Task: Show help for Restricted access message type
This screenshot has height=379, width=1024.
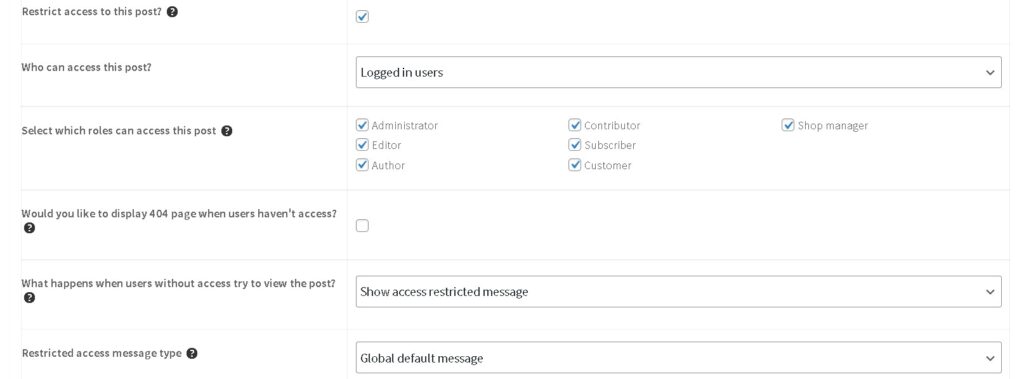Action: pyautogui.click(x=192, y=354)
